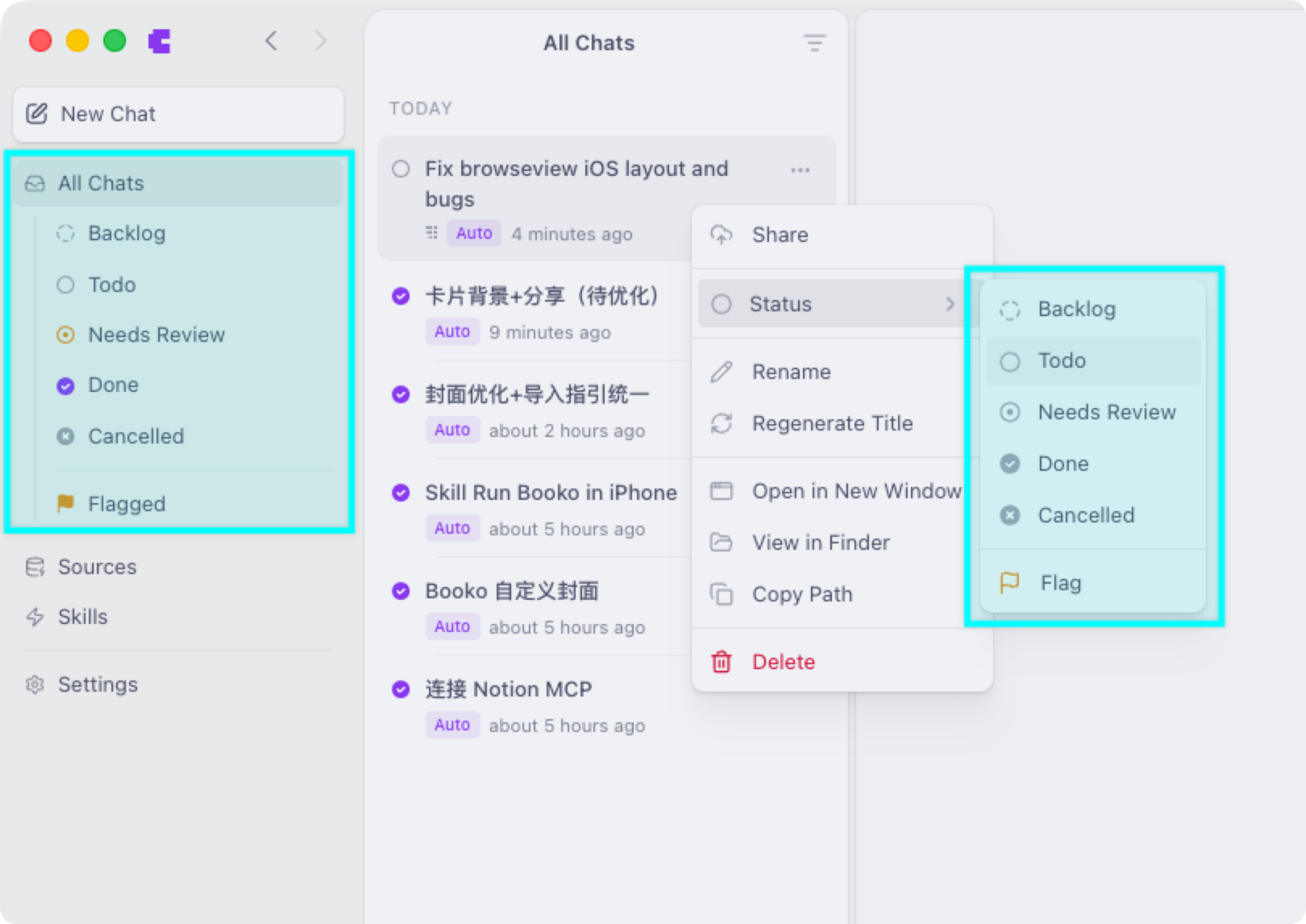Open the three-dots menu on first chat
This screenshot has height=924, width=1306.
(x=800, y=170)
